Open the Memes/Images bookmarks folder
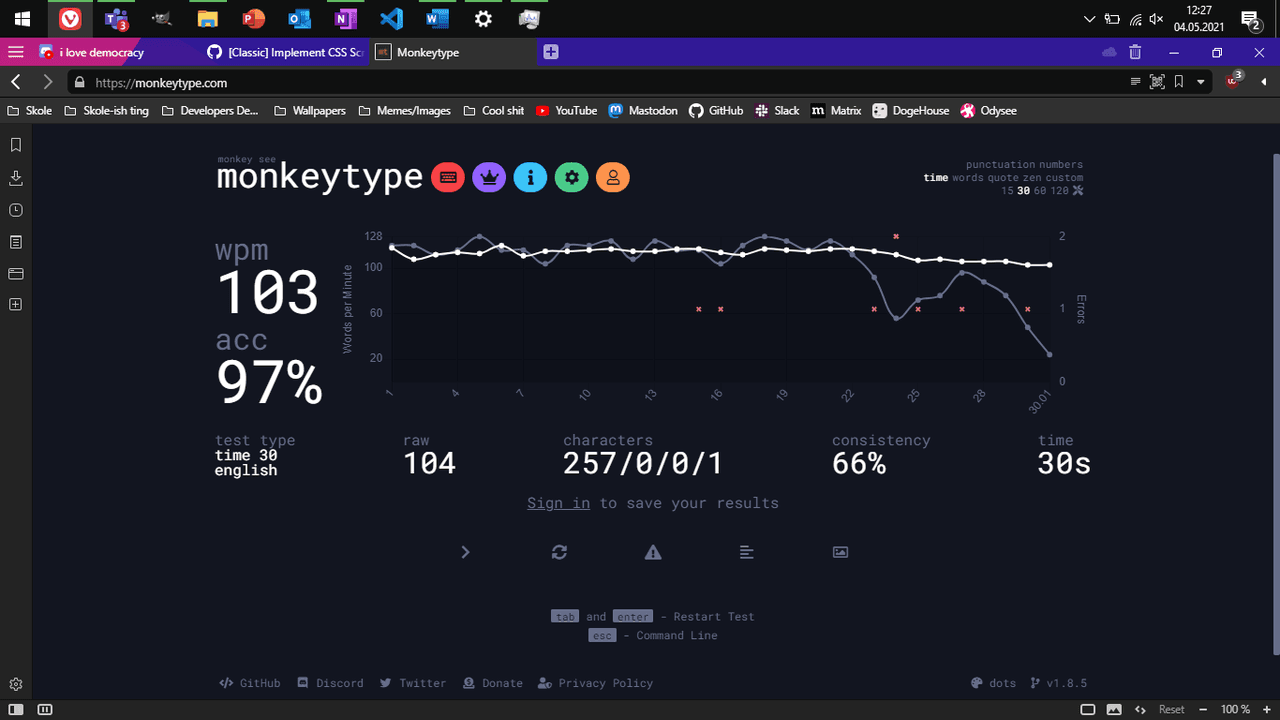Viewport: 1280px width, 720px height. click(x=404, y=111)
